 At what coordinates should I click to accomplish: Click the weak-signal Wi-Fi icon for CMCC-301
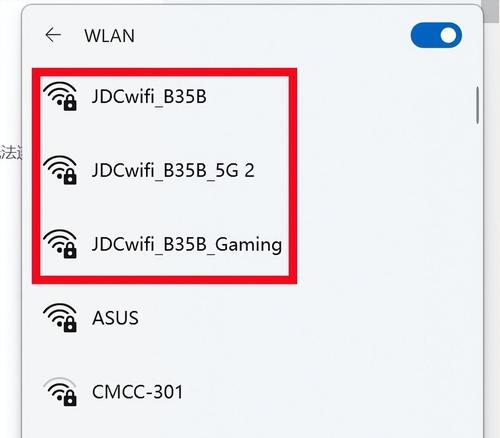coord(60,392)
